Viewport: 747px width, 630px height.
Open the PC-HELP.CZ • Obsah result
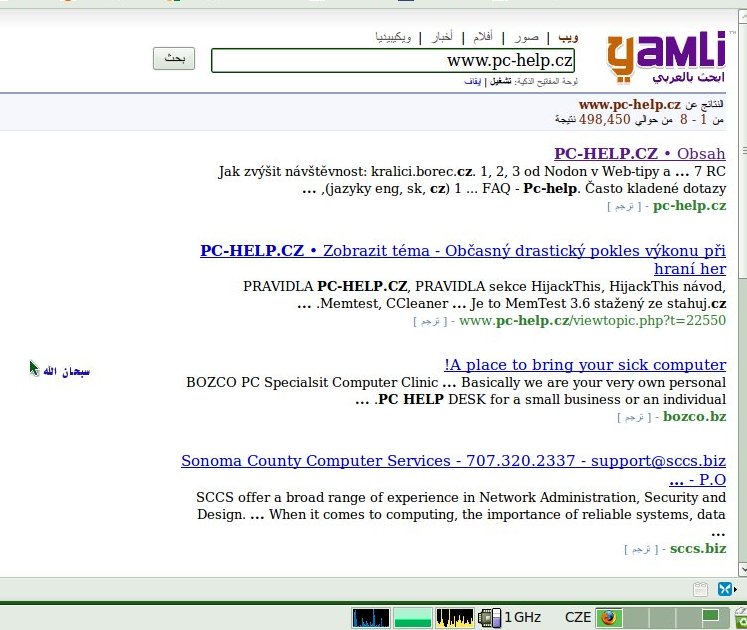(x=640, y=154)
